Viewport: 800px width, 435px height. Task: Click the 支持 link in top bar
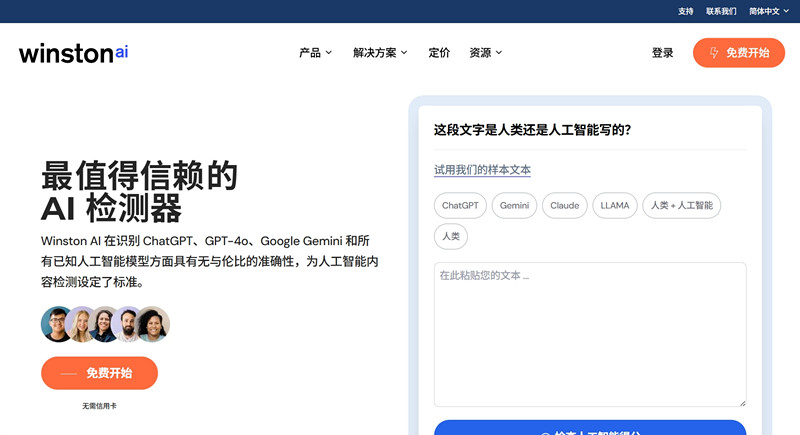tap(685, 11)
